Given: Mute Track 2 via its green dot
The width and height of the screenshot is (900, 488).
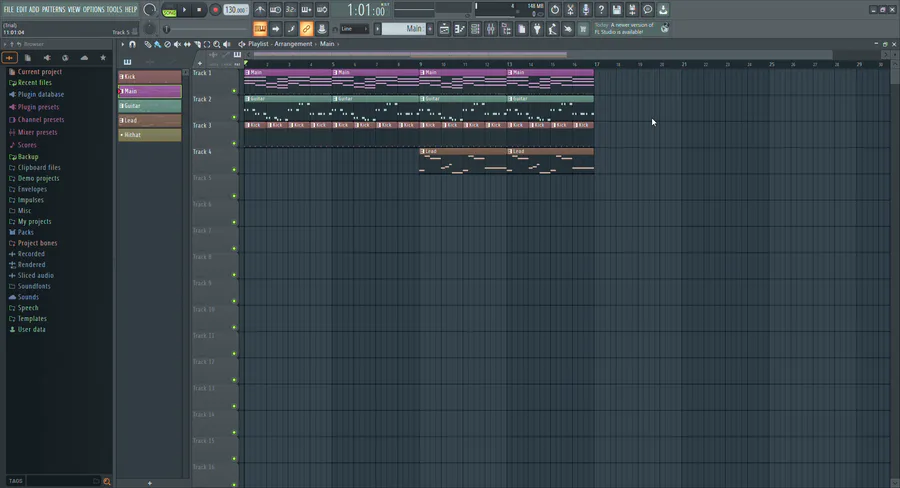Looking at the screenshot, I should [x=234, y=117].
